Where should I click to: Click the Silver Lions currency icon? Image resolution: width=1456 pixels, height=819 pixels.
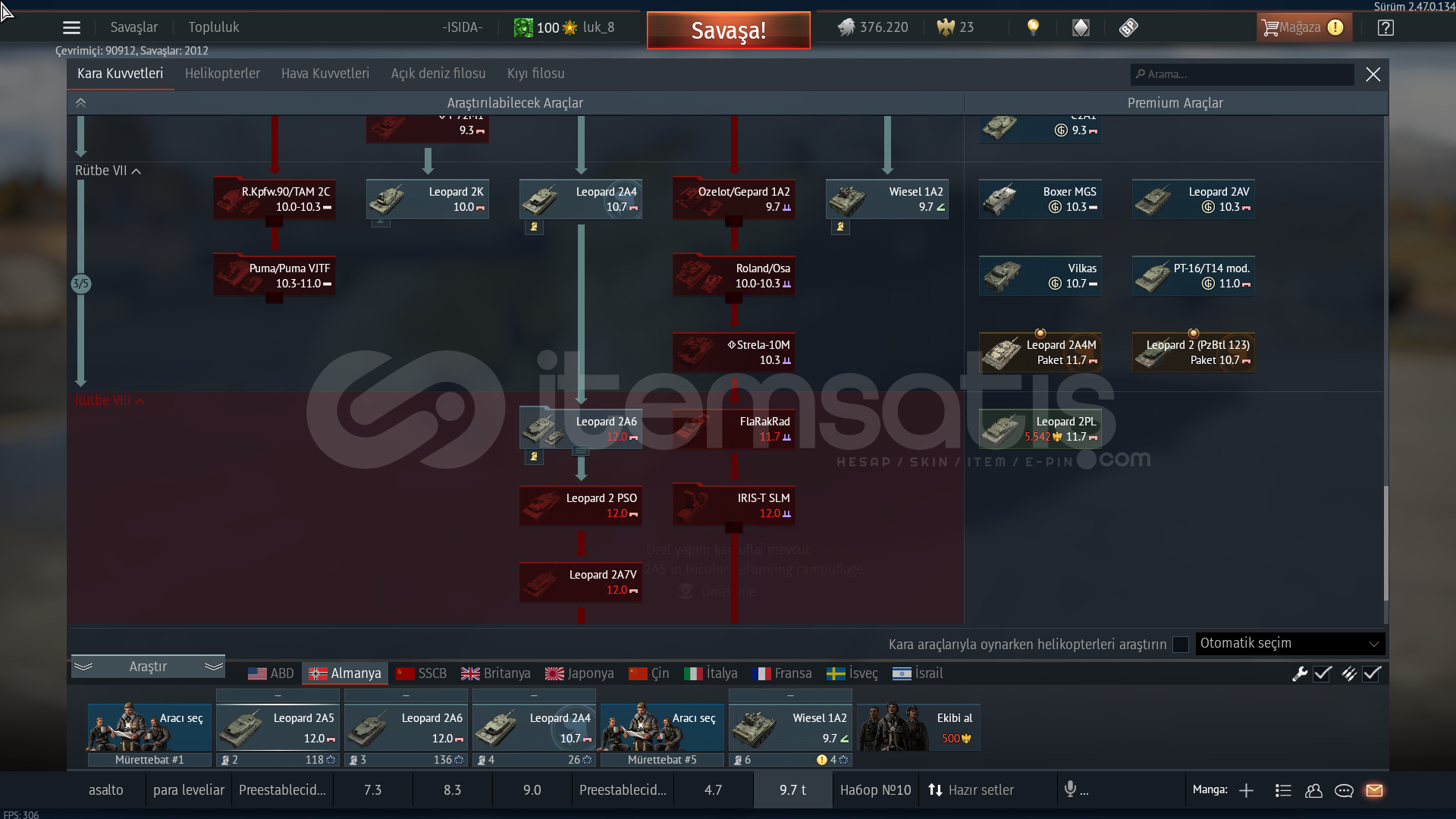[x=846, y=27]
